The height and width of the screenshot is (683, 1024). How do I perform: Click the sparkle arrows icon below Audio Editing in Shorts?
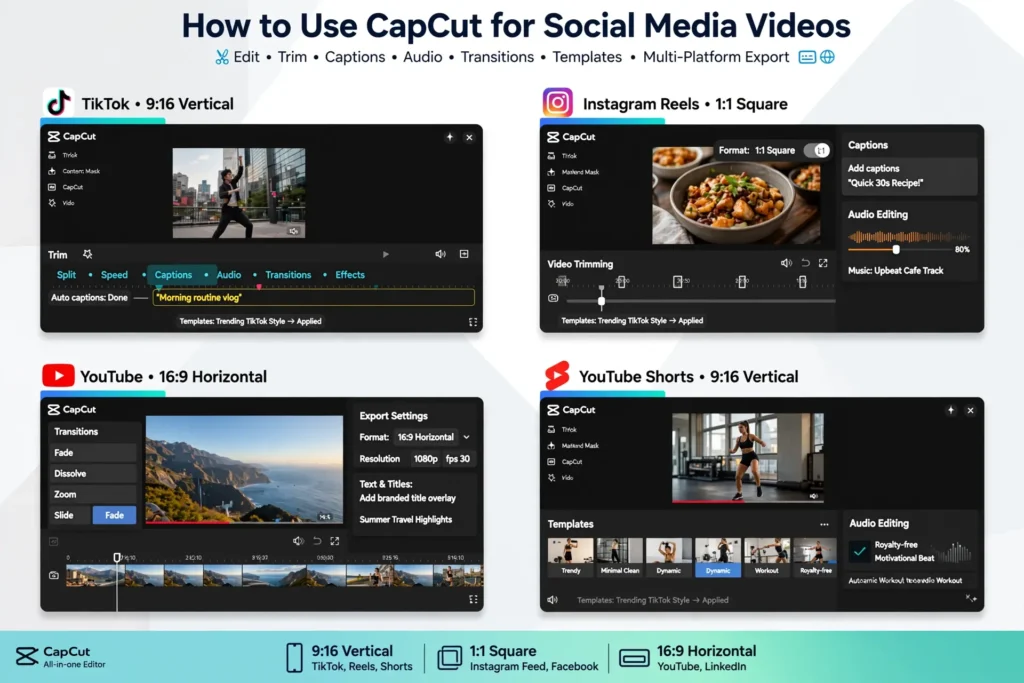click(x=971, y=598)
